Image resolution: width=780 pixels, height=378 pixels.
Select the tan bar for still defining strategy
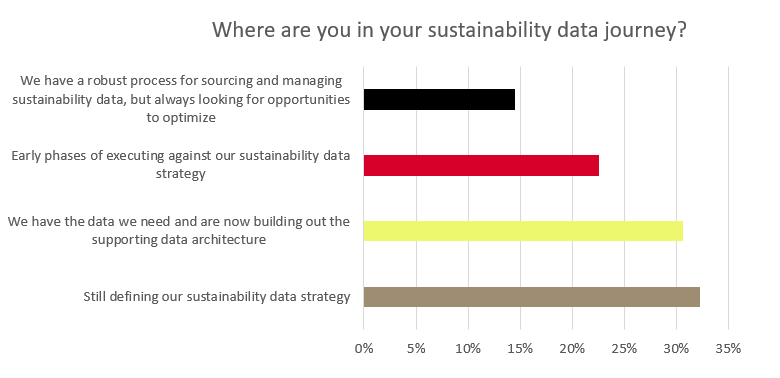click(x=532, y=297)
